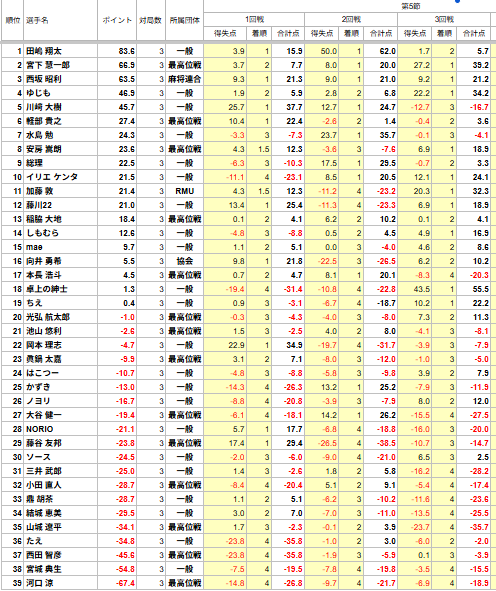Image resolution: width=496 pixels, height=591 pixels.
Task: Select player name 稲脇 大地
Action: [x=44, y=219]
